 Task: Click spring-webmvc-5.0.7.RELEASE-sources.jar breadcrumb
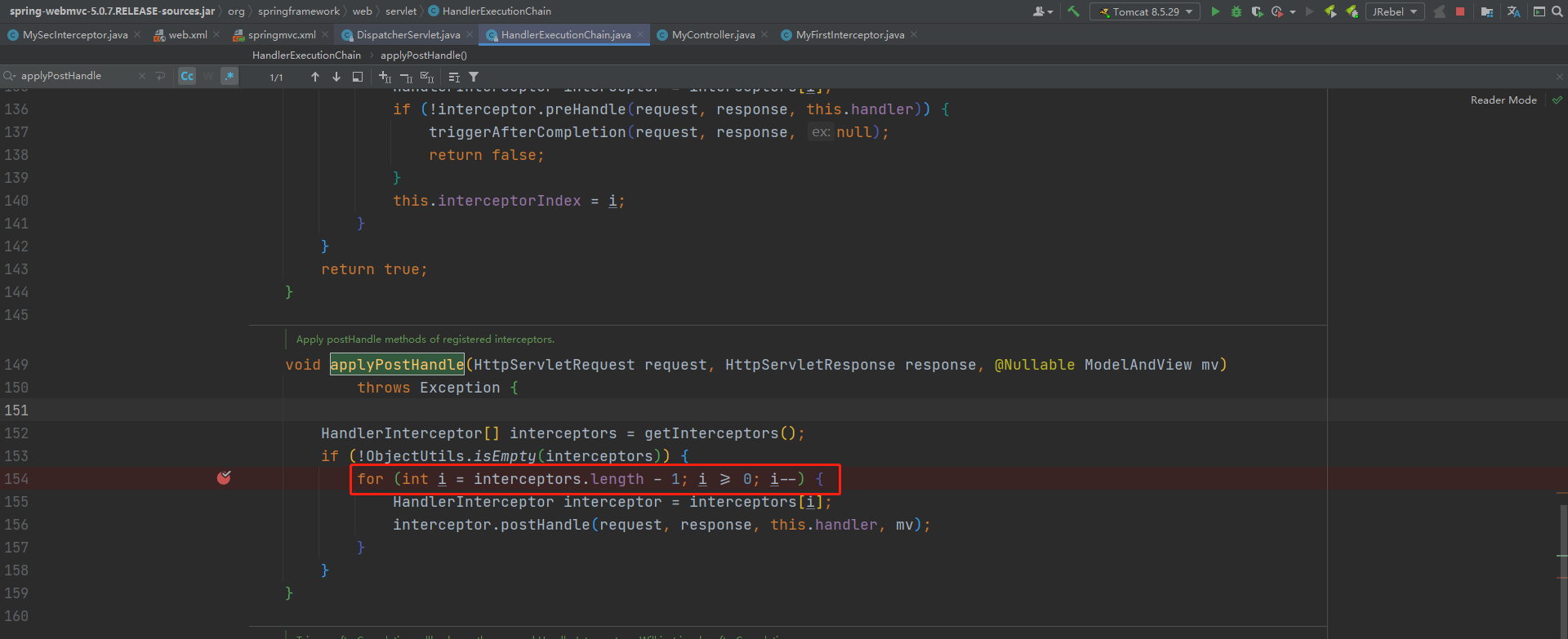(112, 11)
